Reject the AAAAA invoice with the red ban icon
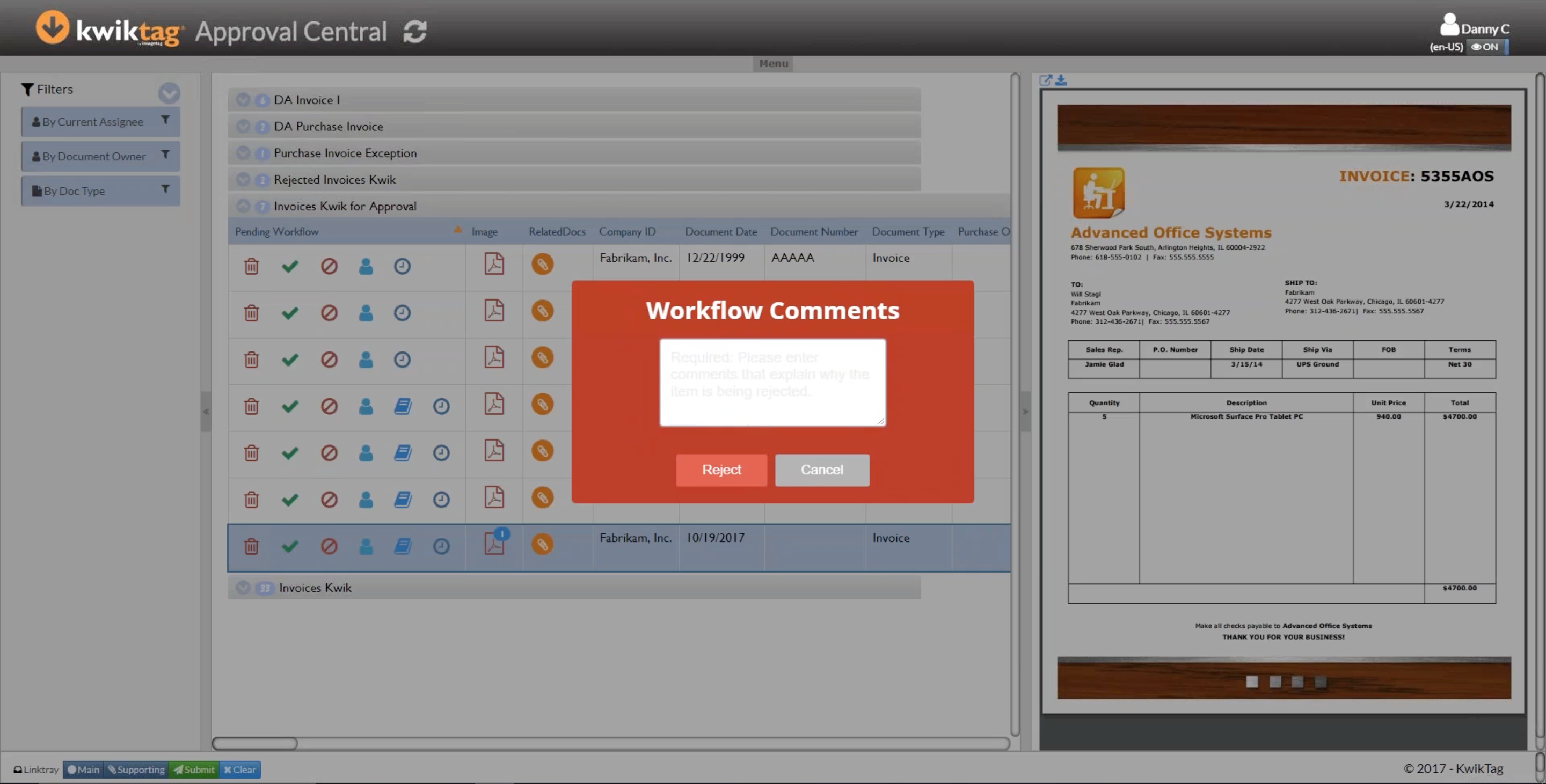The image size is (1546, 784). 329,266
